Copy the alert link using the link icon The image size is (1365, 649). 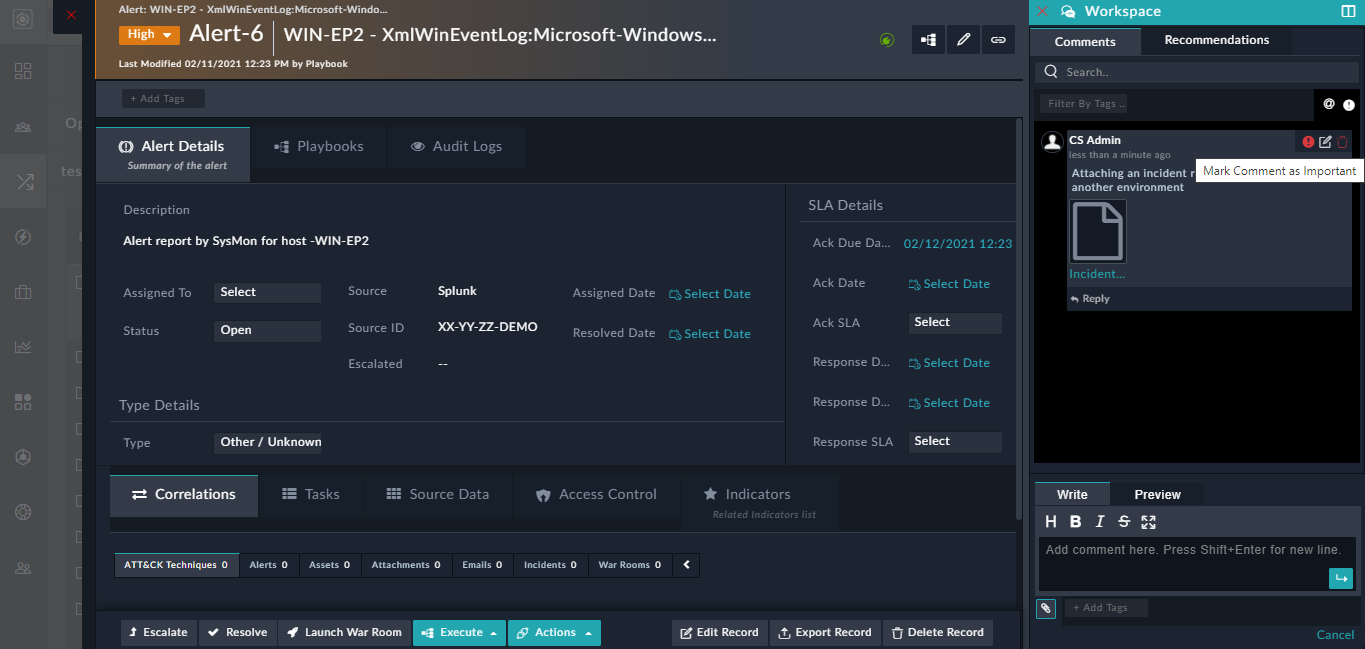pos(998,38)
